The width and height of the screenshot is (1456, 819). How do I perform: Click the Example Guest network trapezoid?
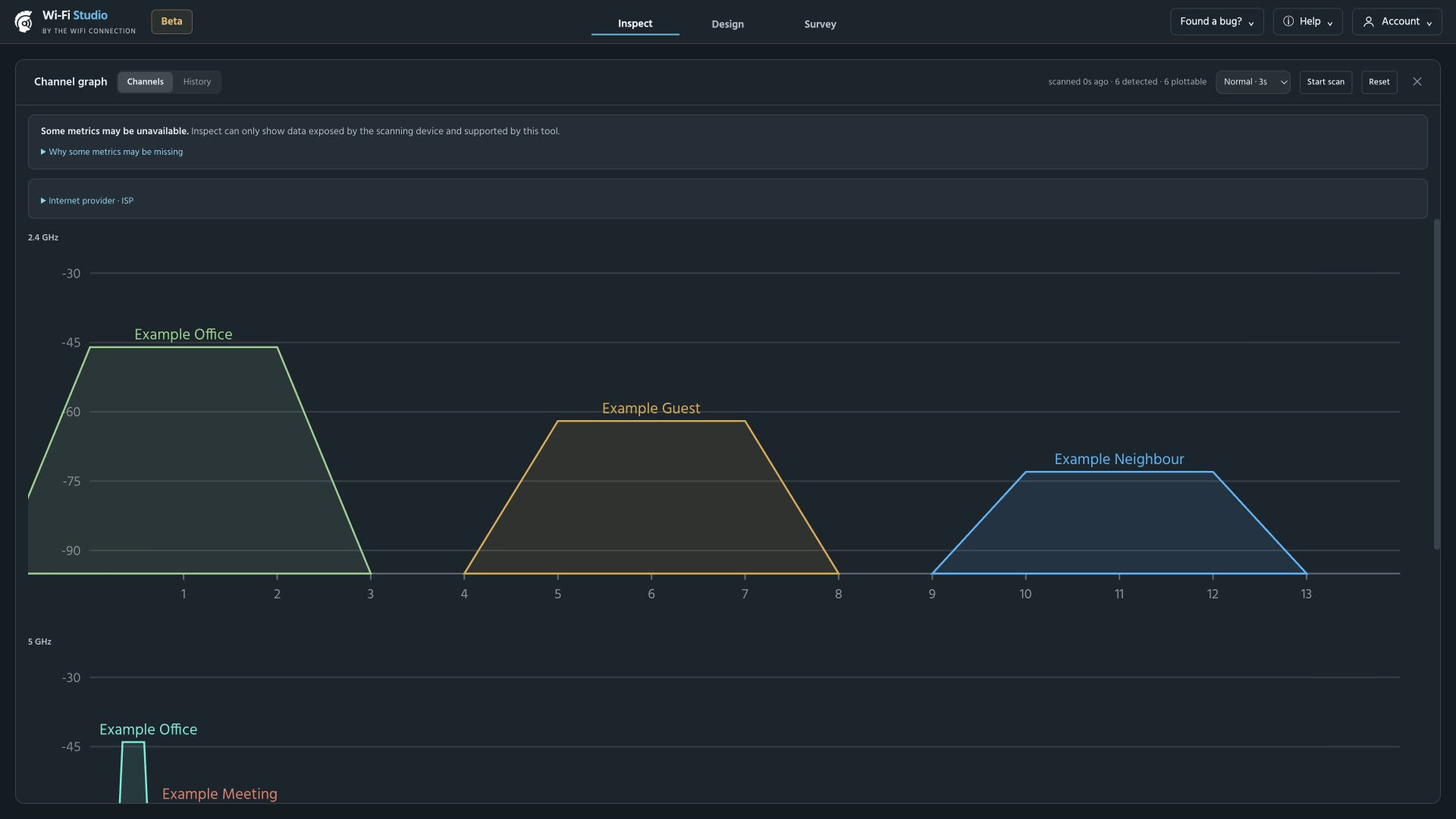tap(651, 497)
